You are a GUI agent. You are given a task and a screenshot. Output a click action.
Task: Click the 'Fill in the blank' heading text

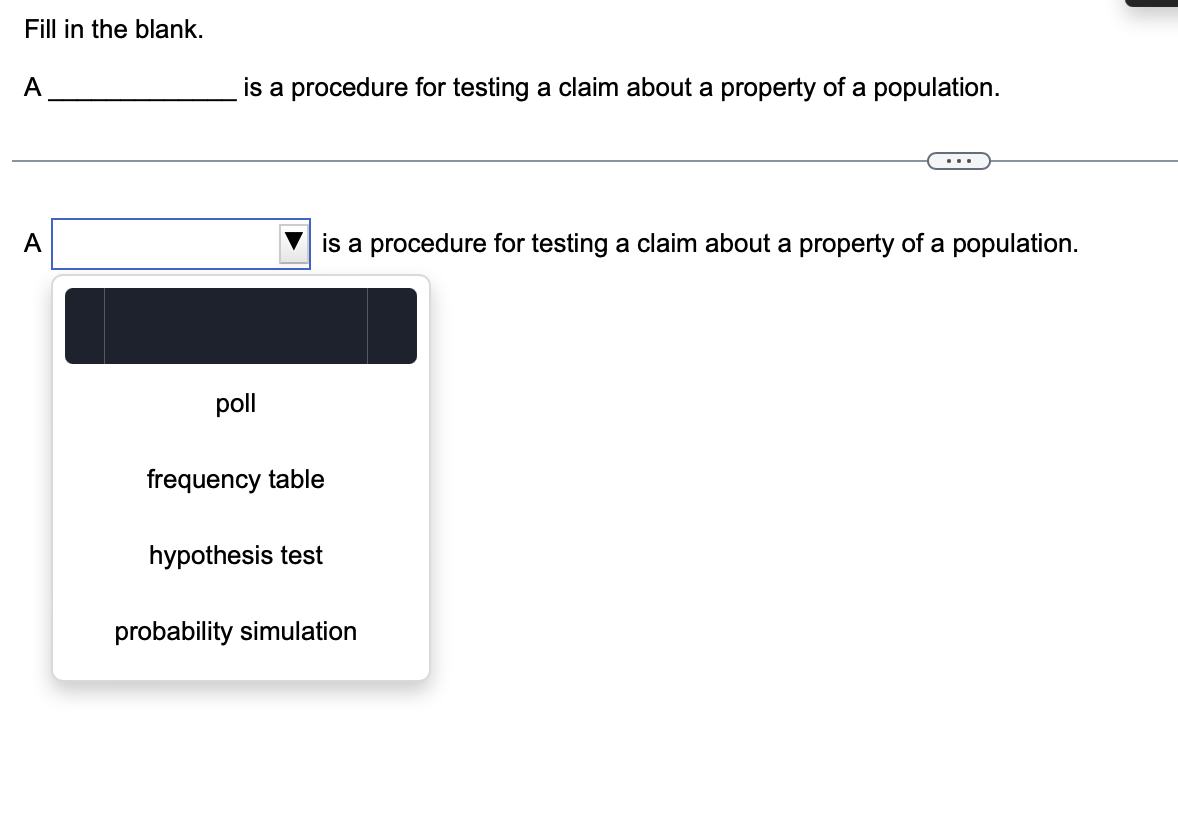tap(112, 29)
